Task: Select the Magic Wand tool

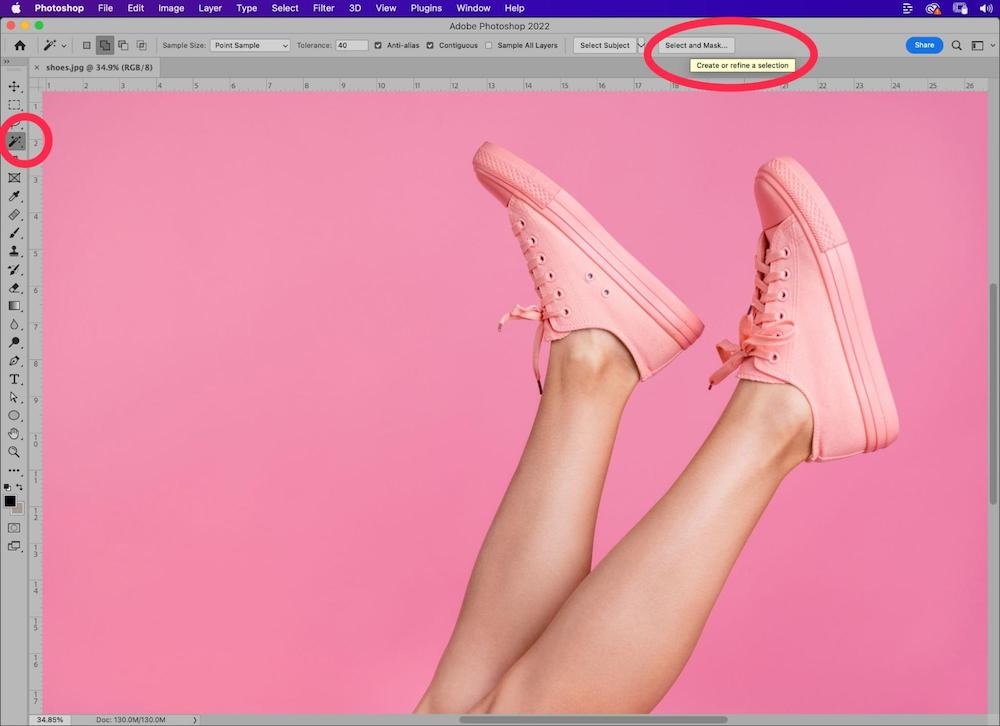Action: coord(15,142)
